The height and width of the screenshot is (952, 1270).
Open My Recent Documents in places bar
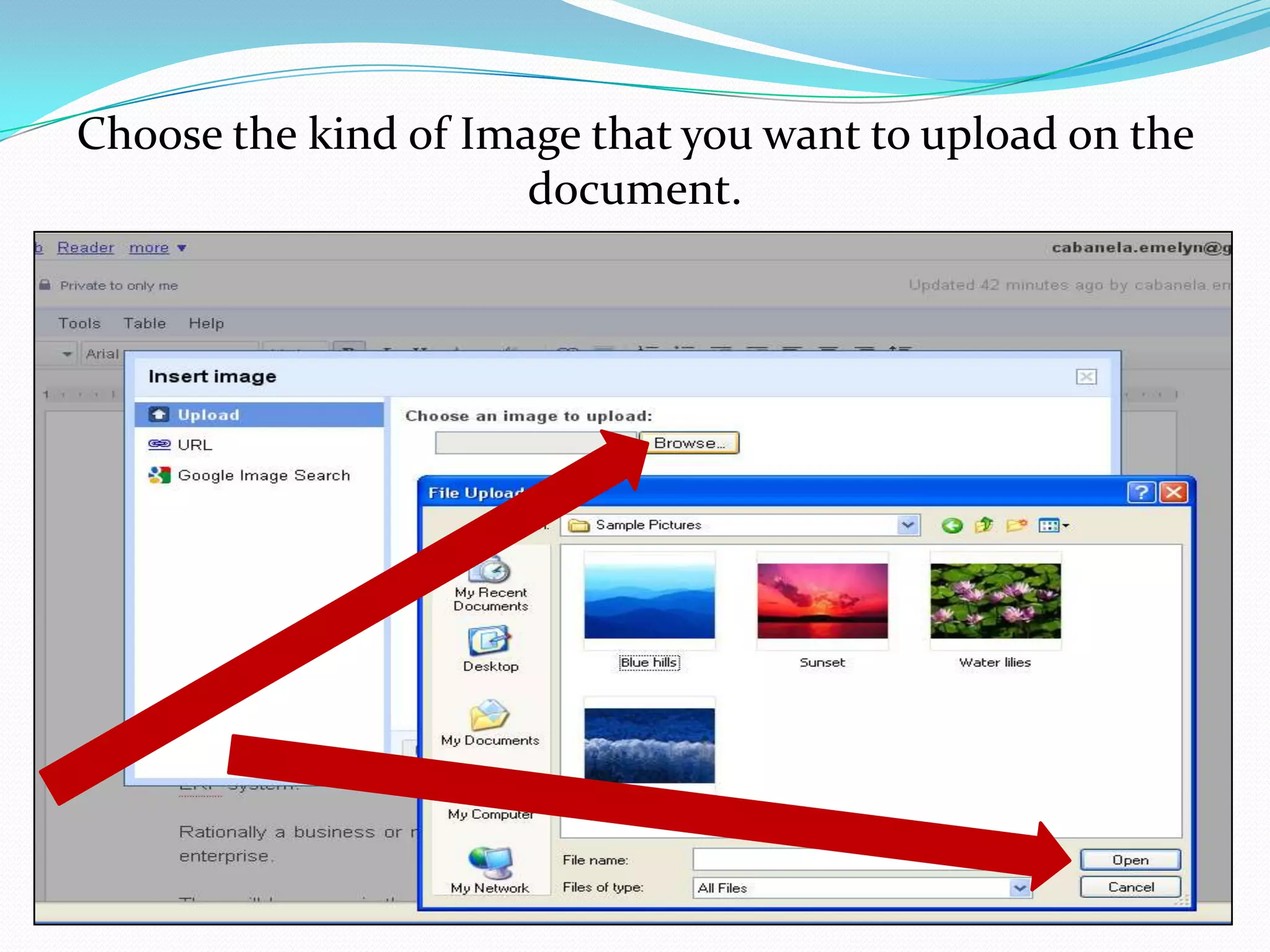[x=491, y=584]
